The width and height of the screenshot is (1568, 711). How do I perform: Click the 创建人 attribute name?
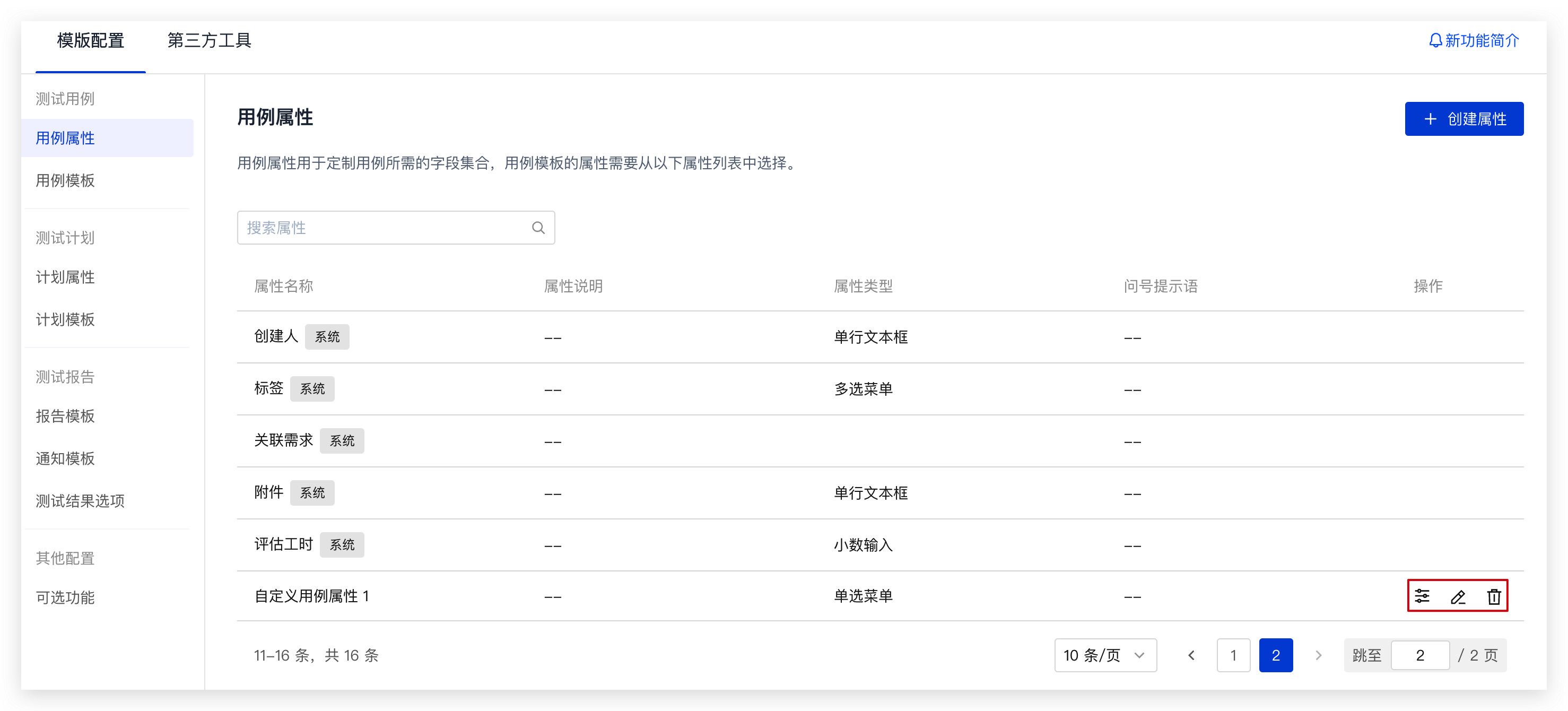pyautogui.click(x=276, y=336)
